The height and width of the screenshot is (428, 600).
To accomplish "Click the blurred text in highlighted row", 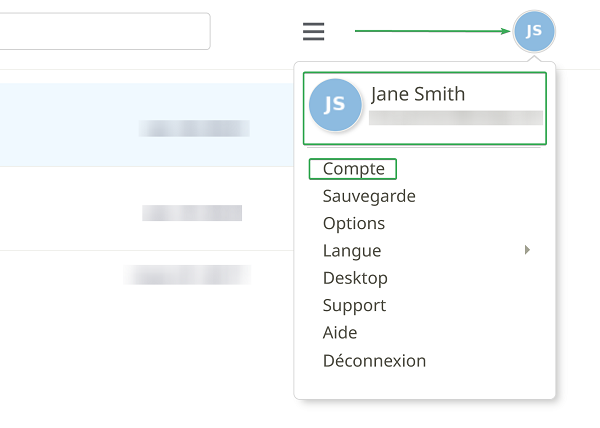I will point(194,128).
